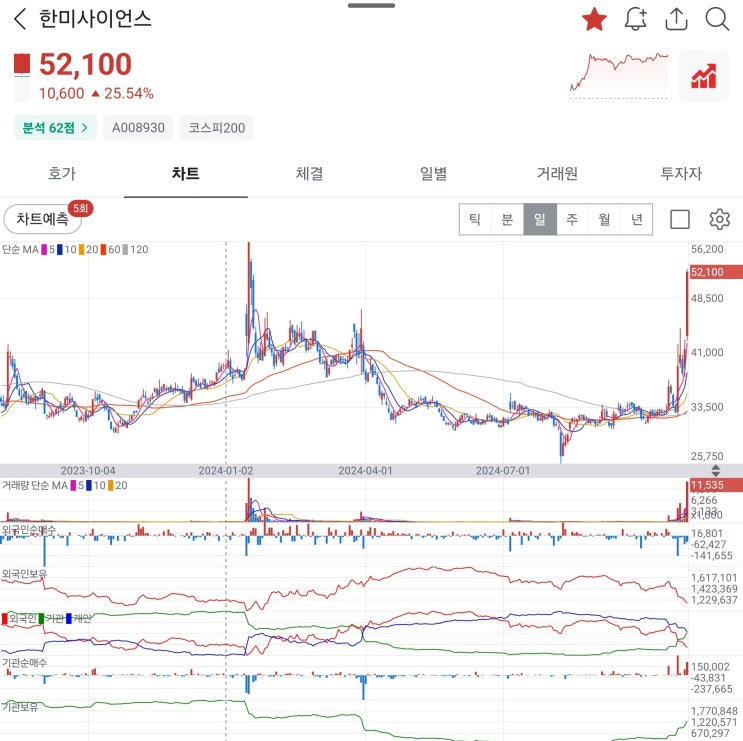
Task: Select the 월 monthly interval
Action: point(604,219)
